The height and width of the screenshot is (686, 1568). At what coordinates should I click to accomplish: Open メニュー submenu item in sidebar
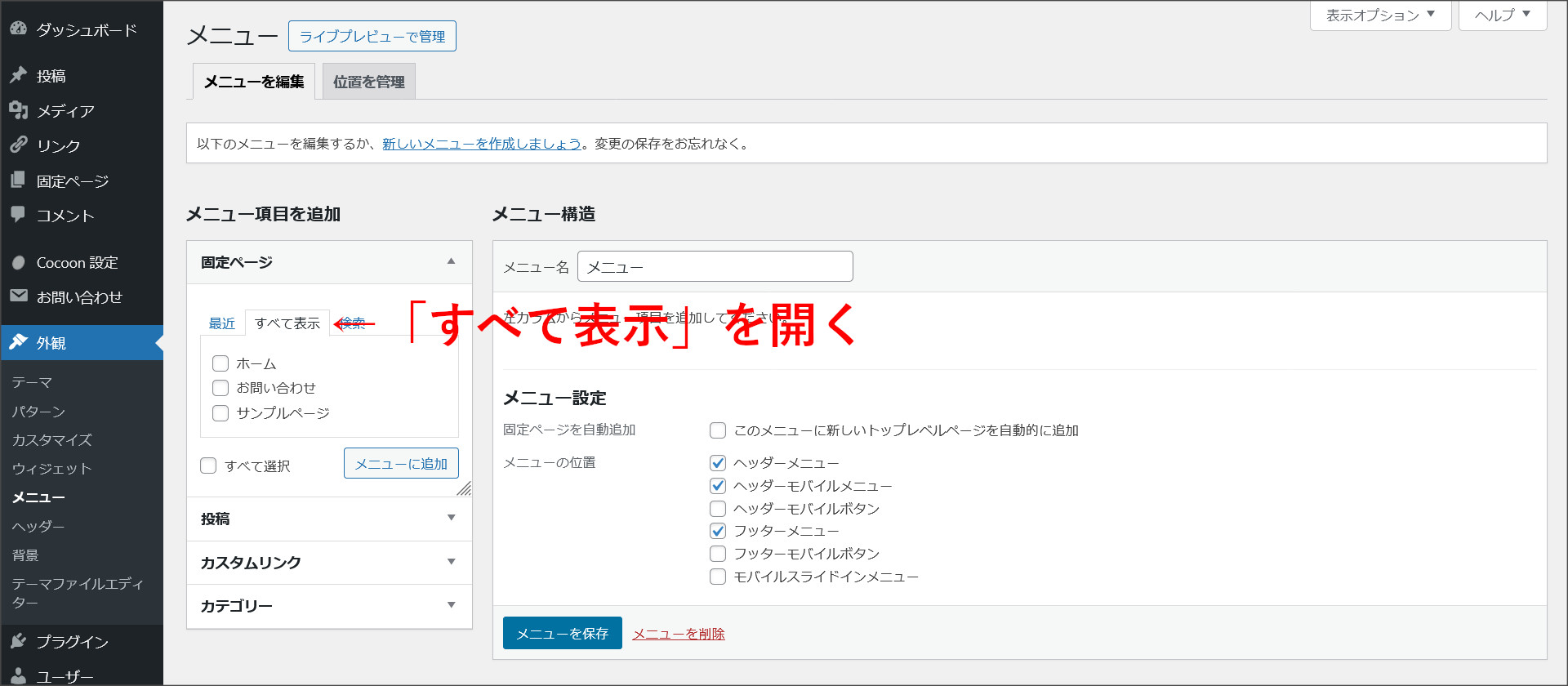tap(38, 497)
